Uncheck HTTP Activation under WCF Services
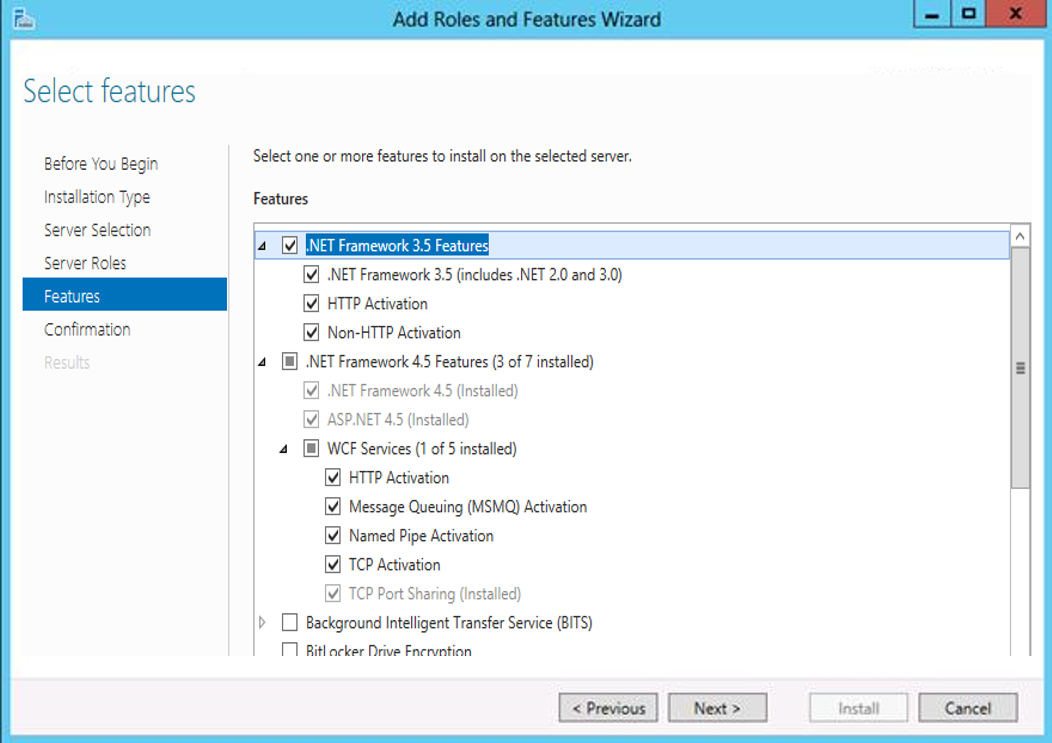1052x743 pixels. point(333,477)
